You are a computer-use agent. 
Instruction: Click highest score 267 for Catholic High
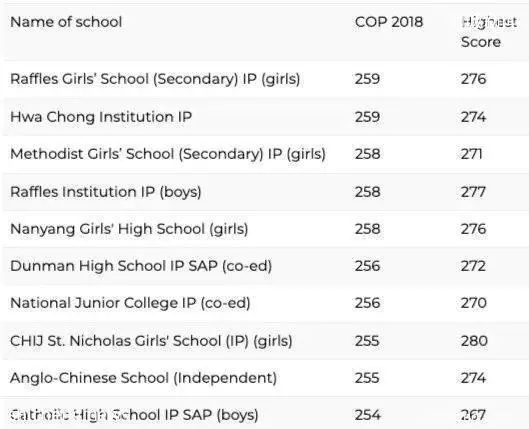[x=473, y=415]
